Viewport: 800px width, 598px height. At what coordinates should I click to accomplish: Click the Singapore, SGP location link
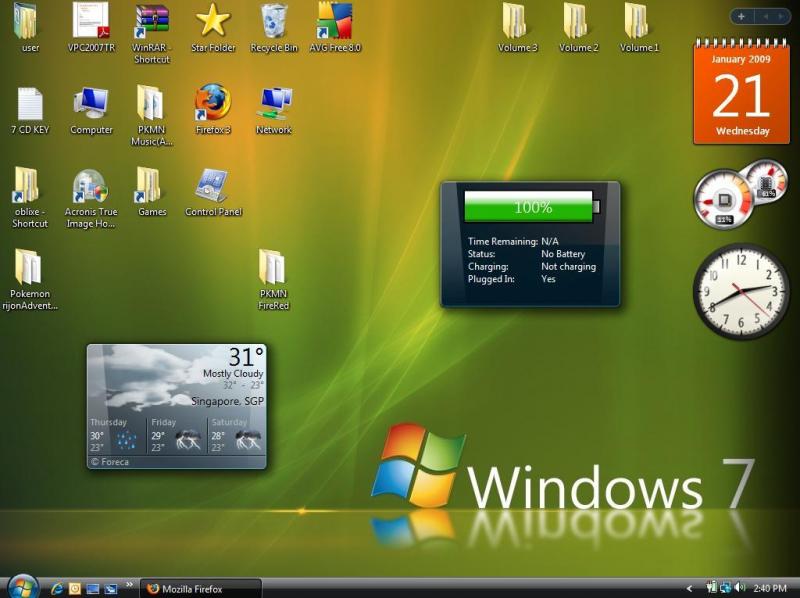click(228, 401)
